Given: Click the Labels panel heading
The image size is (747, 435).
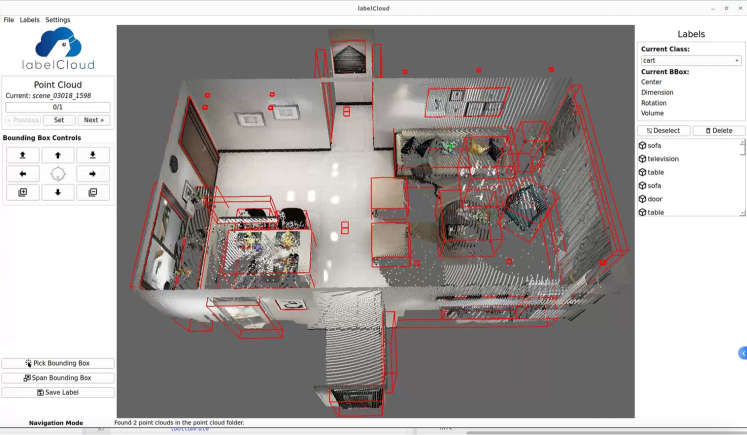Looking at the screenshot, I should click(x=691, y=34).
